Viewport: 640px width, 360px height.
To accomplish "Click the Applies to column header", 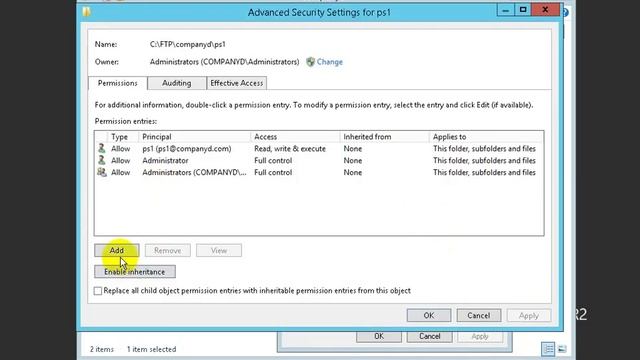I will 486,137.
